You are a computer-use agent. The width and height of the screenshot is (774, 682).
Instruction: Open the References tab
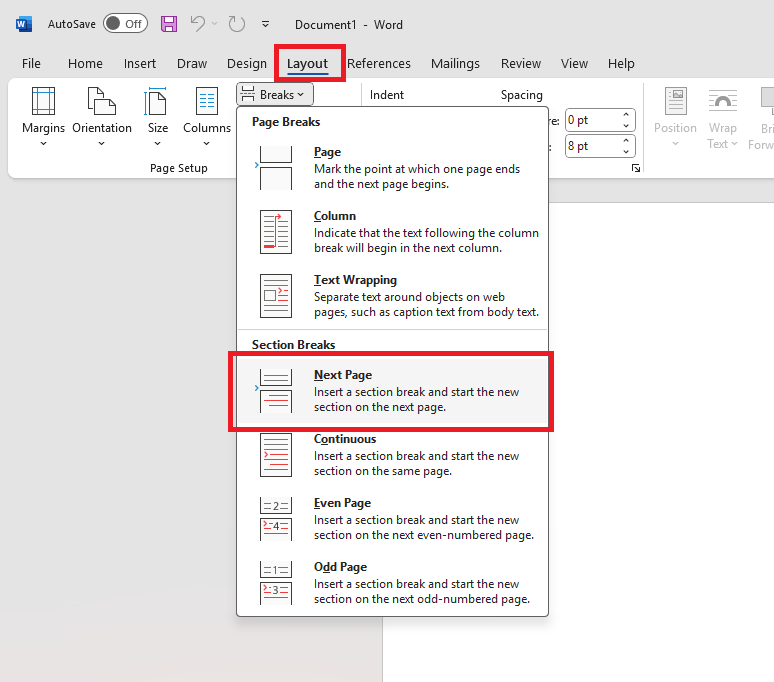379,63
